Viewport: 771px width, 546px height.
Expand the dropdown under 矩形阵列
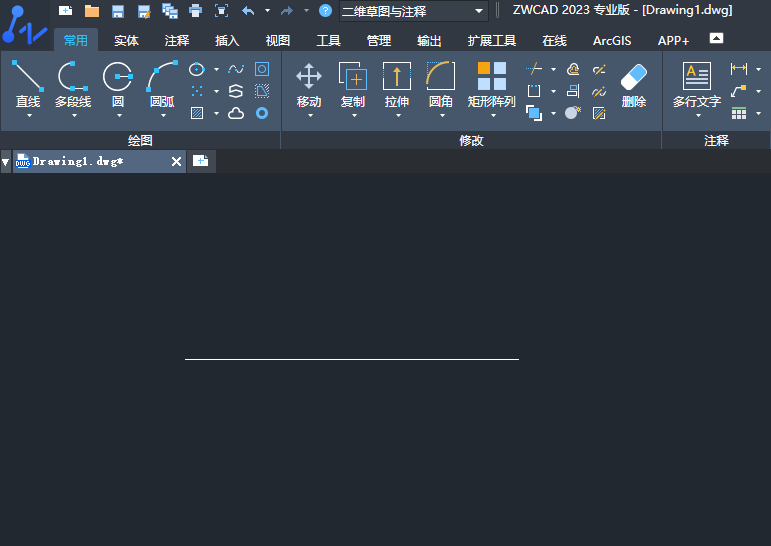tap(493, 116)
